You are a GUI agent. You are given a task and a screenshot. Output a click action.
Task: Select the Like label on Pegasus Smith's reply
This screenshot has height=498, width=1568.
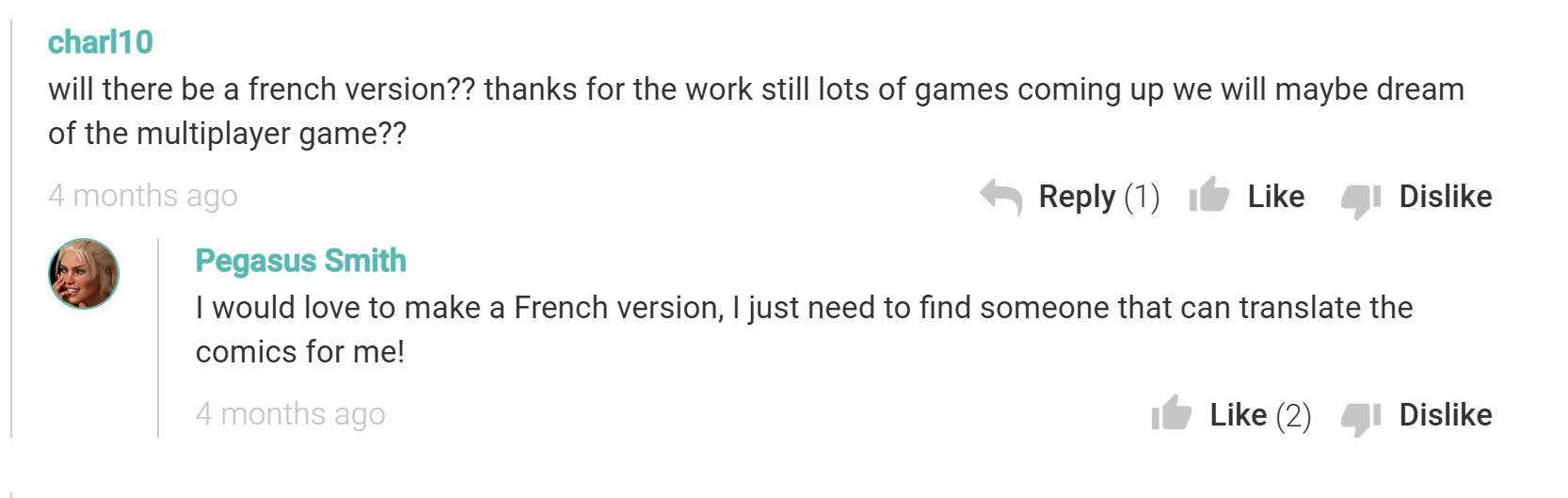(x=1239, y=415)
